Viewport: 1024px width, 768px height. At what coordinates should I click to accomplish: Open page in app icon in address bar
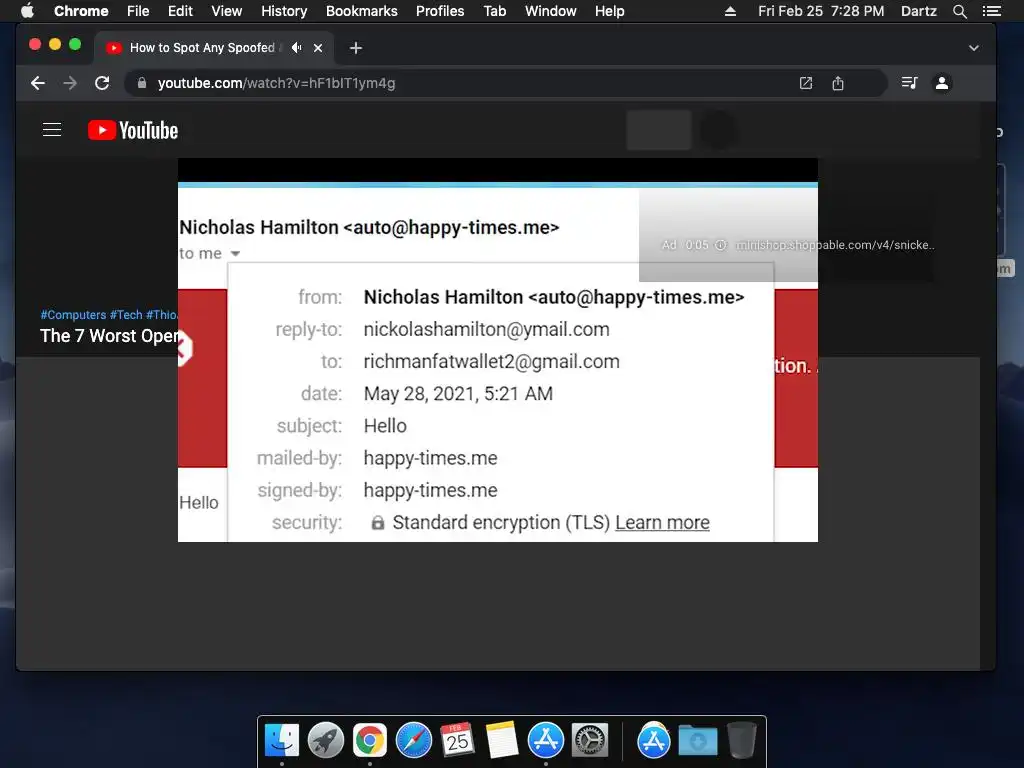click(x=806, y=83)
